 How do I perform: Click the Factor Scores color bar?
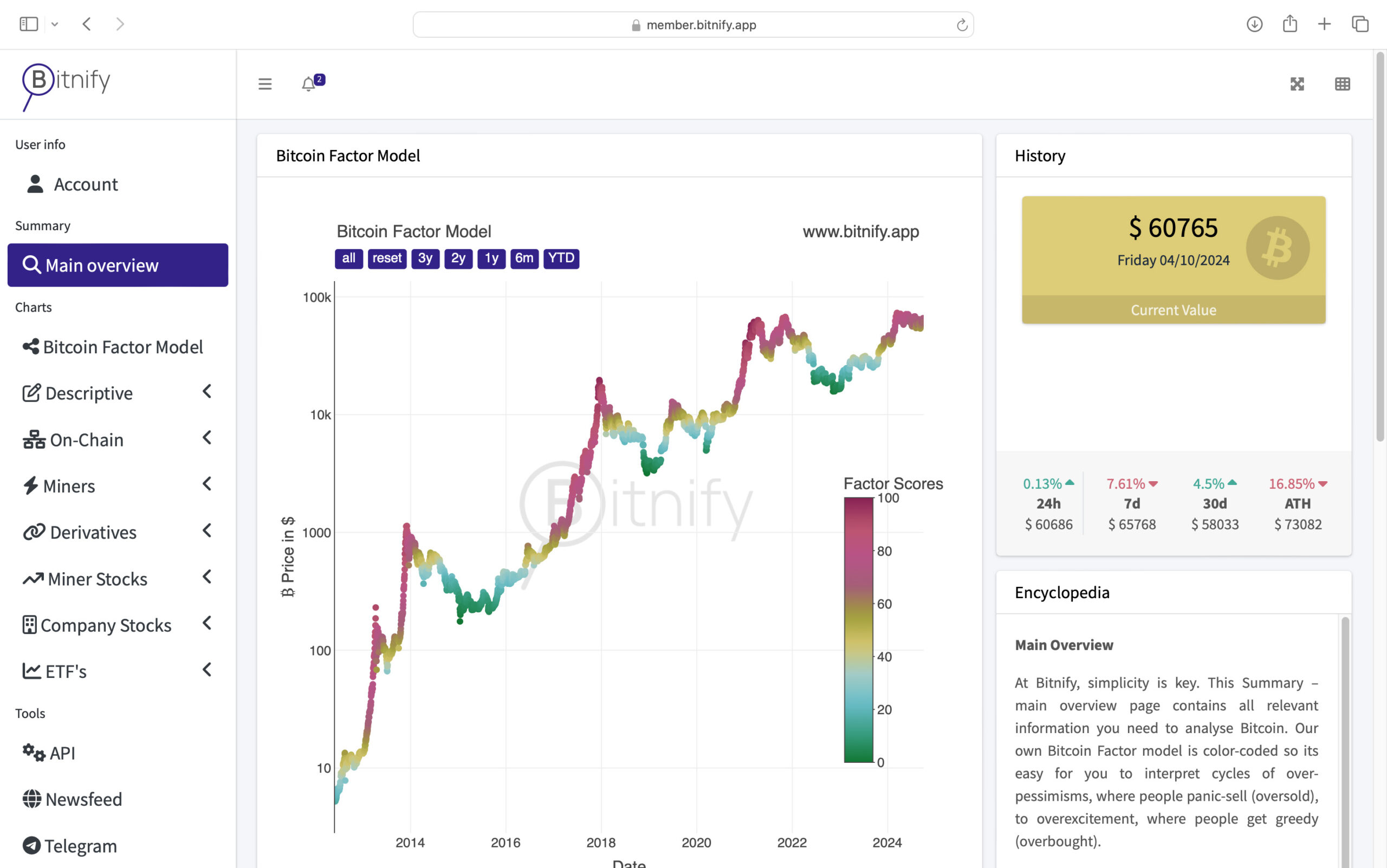[858, 630]
